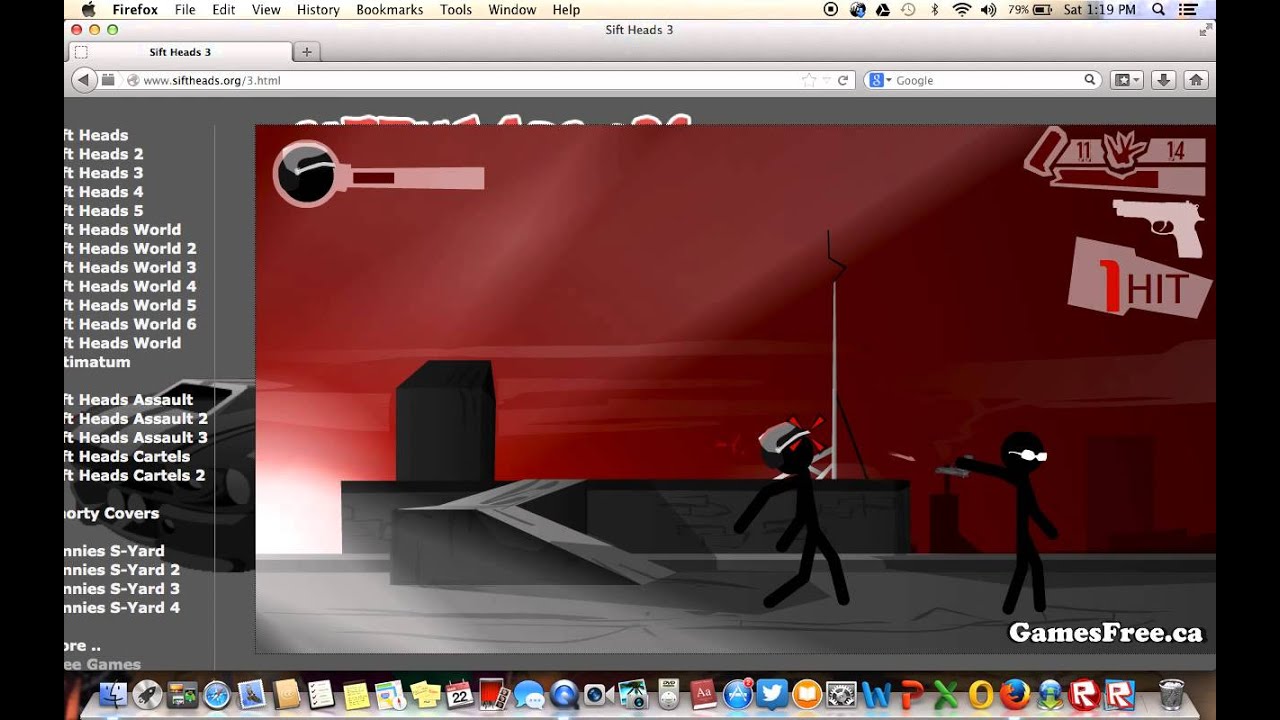This screenshot has width=1280, height=720.
Task: Open Vinnies S-Yard 4 link
Action: (122, 608)
